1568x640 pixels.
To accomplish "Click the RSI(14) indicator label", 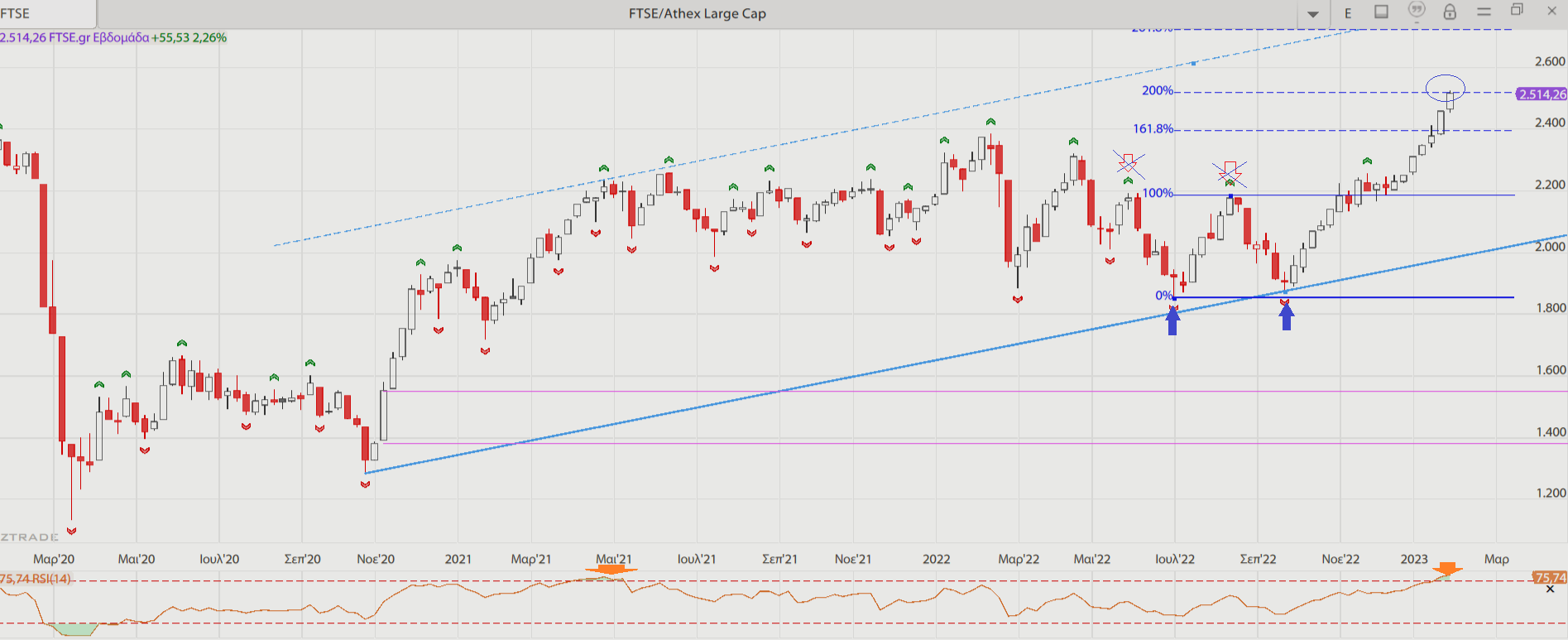I will tap(50, 579).
